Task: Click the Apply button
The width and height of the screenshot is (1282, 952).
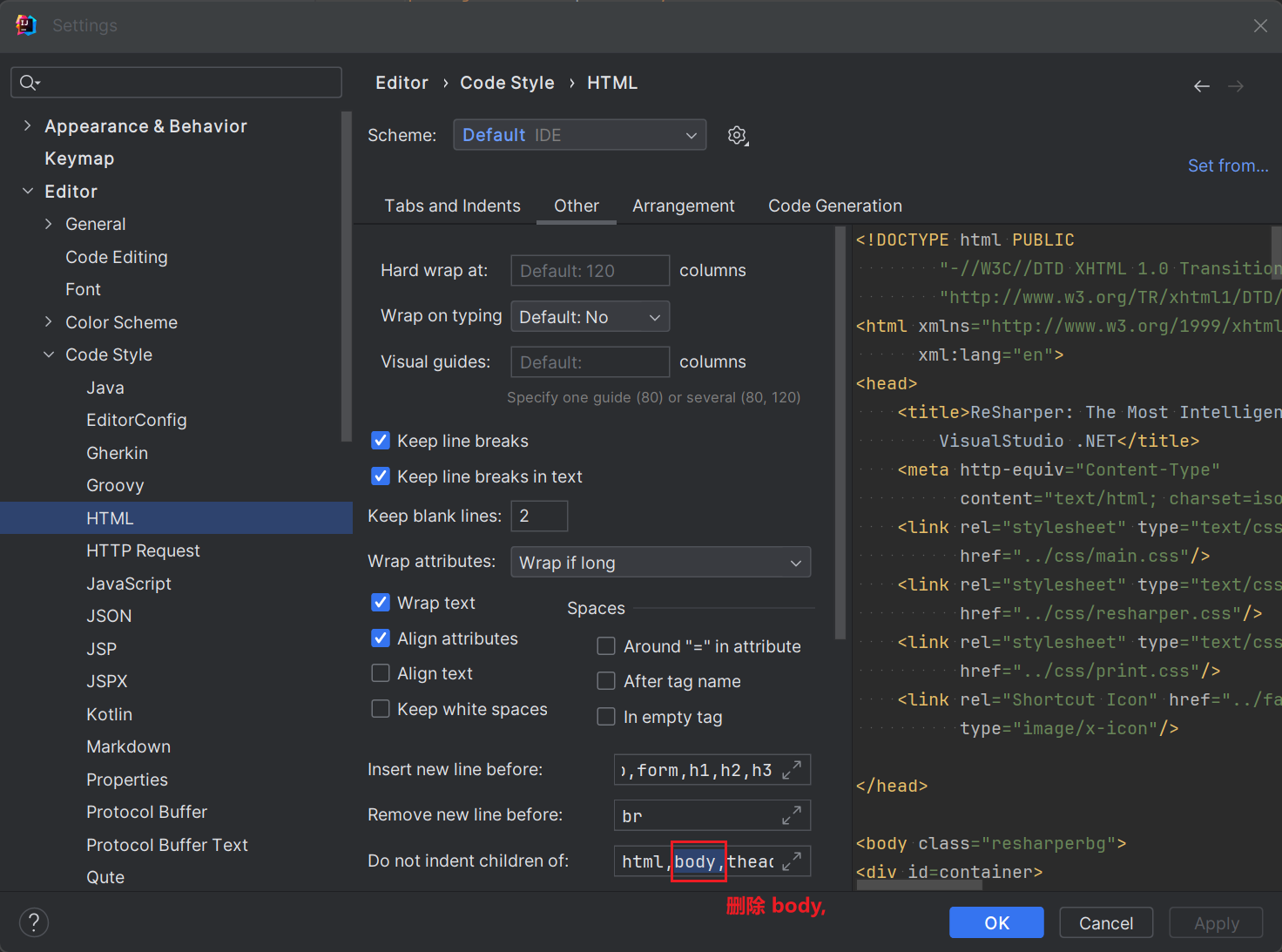Action: (x=1216, y=922)
